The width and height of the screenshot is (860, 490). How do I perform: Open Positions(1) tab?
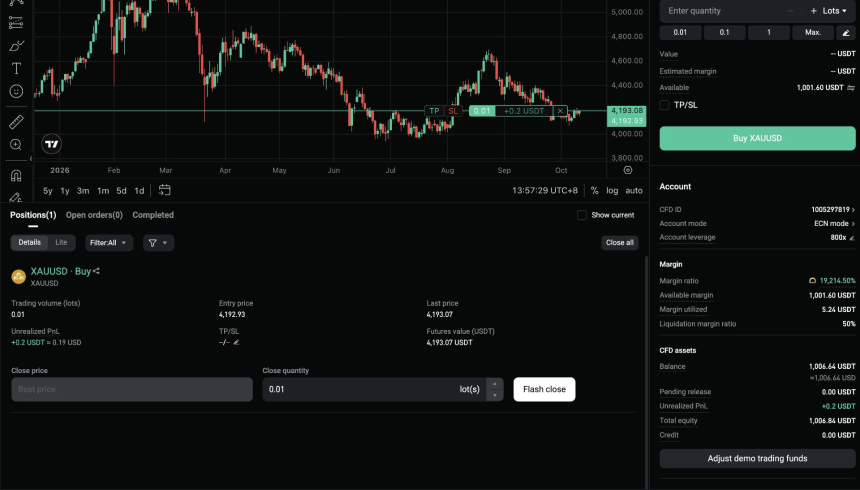click(33, 215)
